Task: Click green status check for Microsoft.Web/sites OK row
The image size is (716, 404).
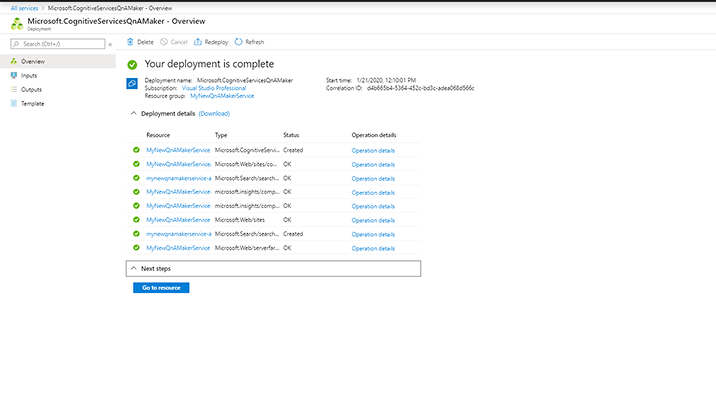Action: coord(136,220)
